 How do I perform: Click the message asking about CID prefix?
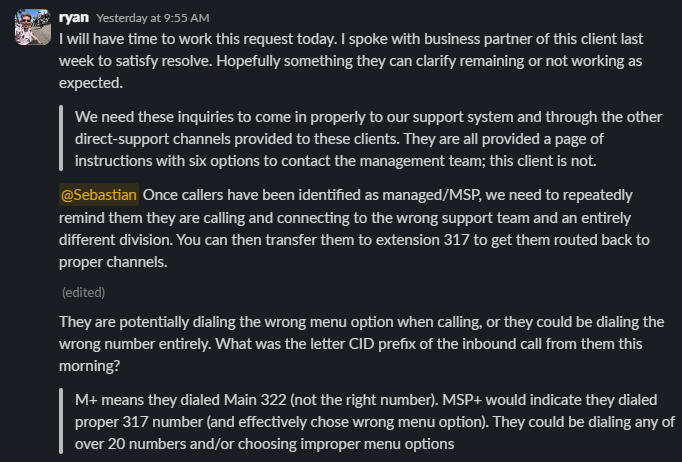coord(361,344)
